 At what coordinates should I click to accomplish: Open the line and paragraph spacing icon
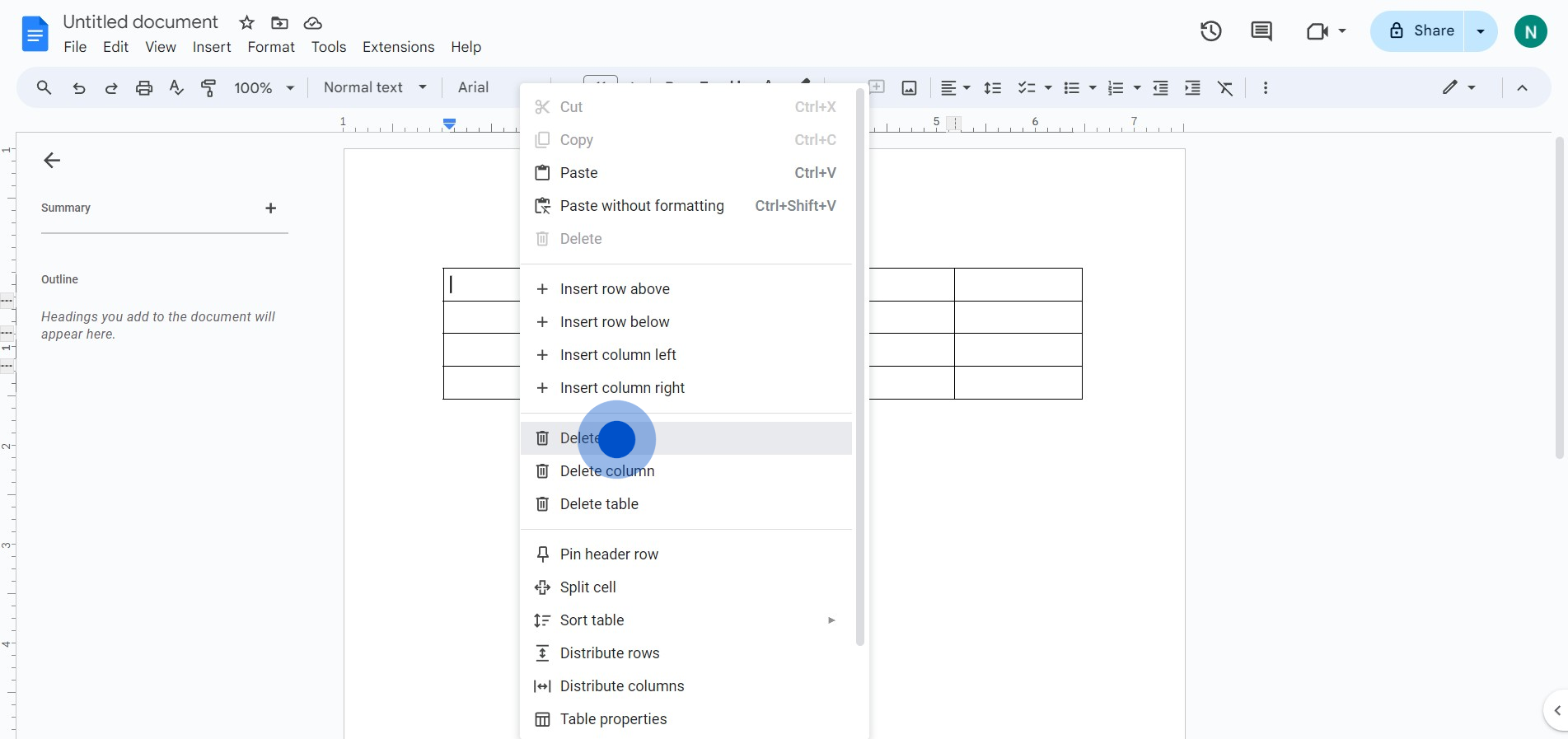993,88
